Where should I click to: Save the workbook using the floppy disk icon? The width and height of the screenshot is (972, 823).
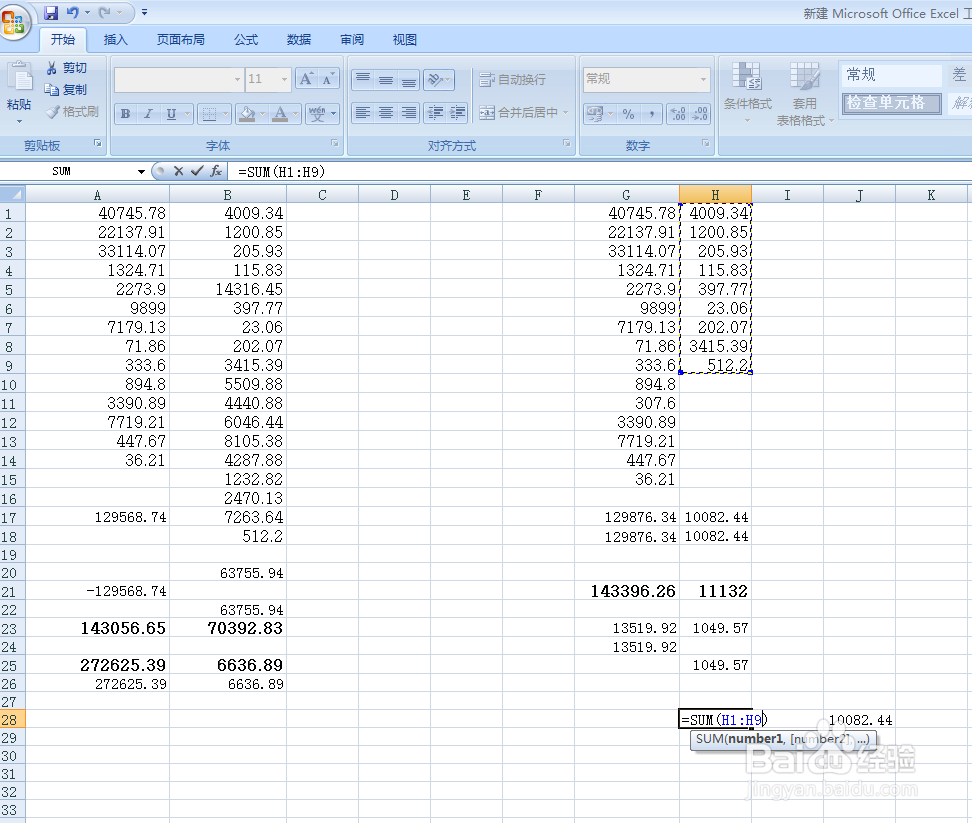pos(51,12)
